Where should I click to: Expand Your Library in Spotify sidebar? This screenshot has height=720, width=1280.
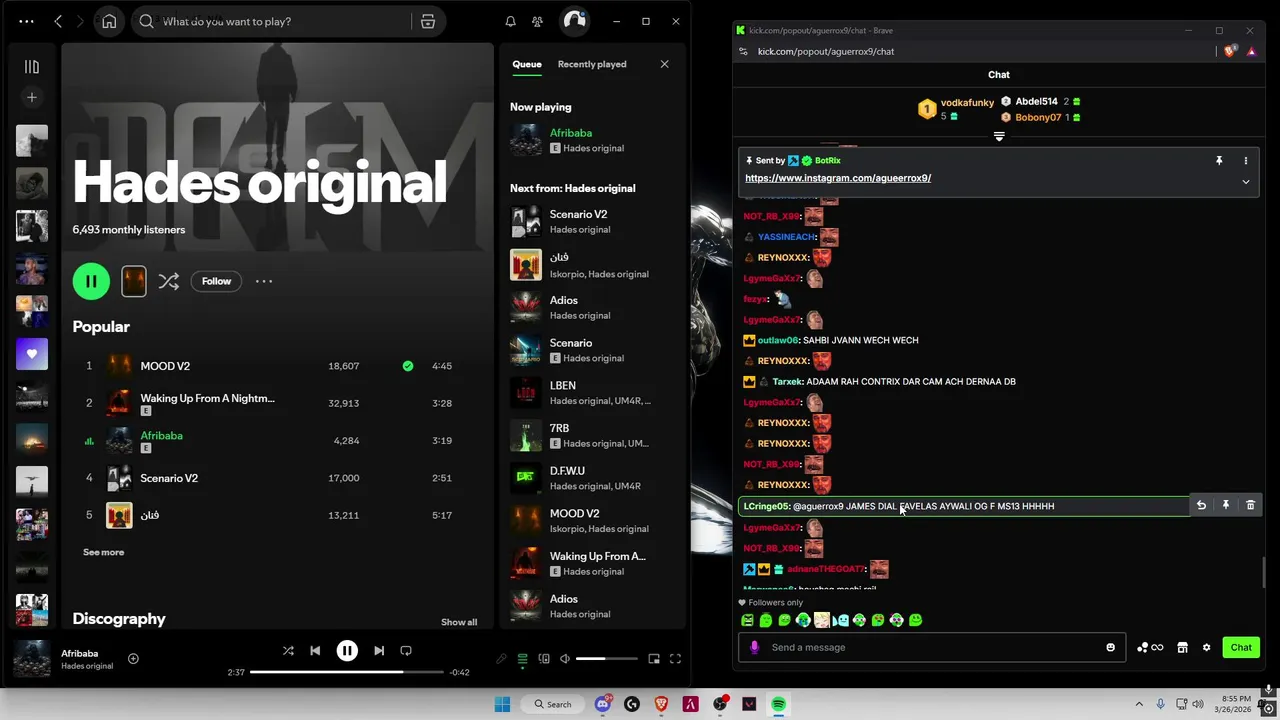[x=32, y=66]
